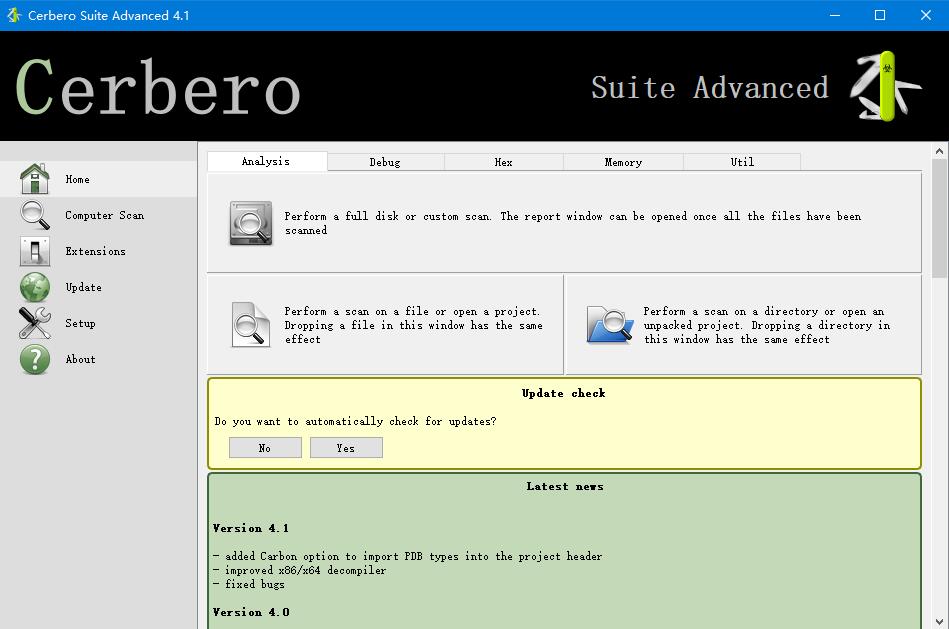Close the Cerbero Suite window

926,15
